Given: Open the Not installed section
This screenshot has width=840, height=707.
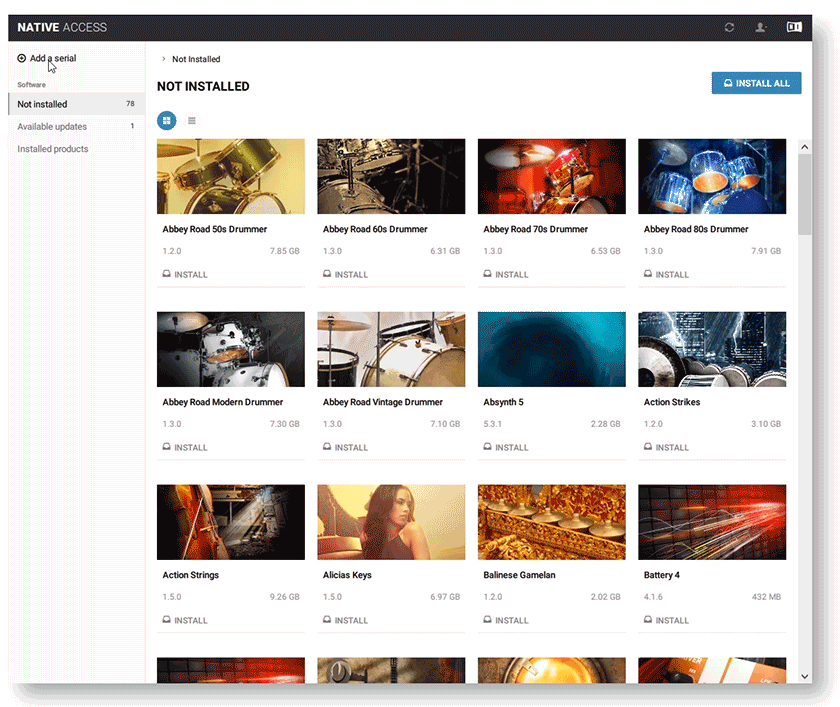Looking at the screenshot, I should pyautogui.click(x=77, y=104).
